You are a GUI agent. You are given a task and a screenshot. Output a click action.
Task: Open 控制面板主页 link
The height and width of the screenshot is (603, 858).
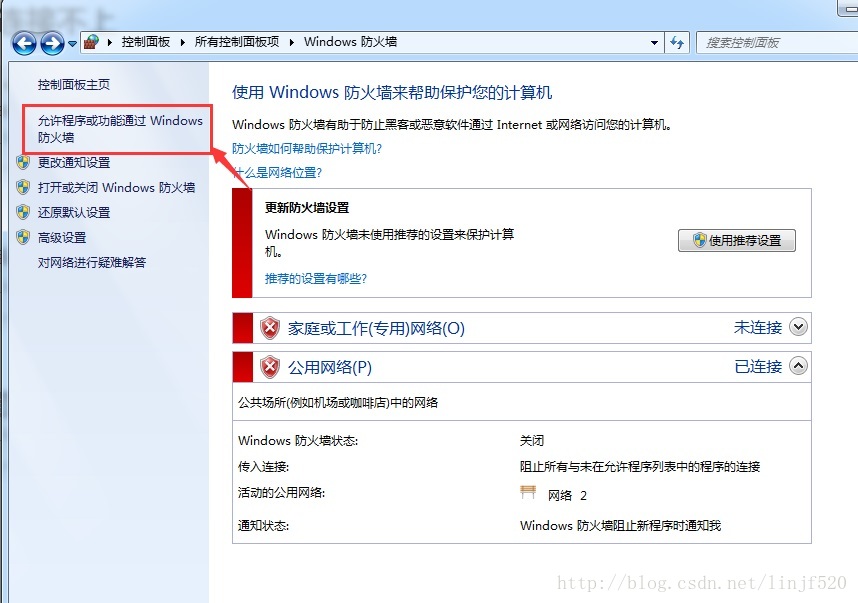click(x=74, y=84)
